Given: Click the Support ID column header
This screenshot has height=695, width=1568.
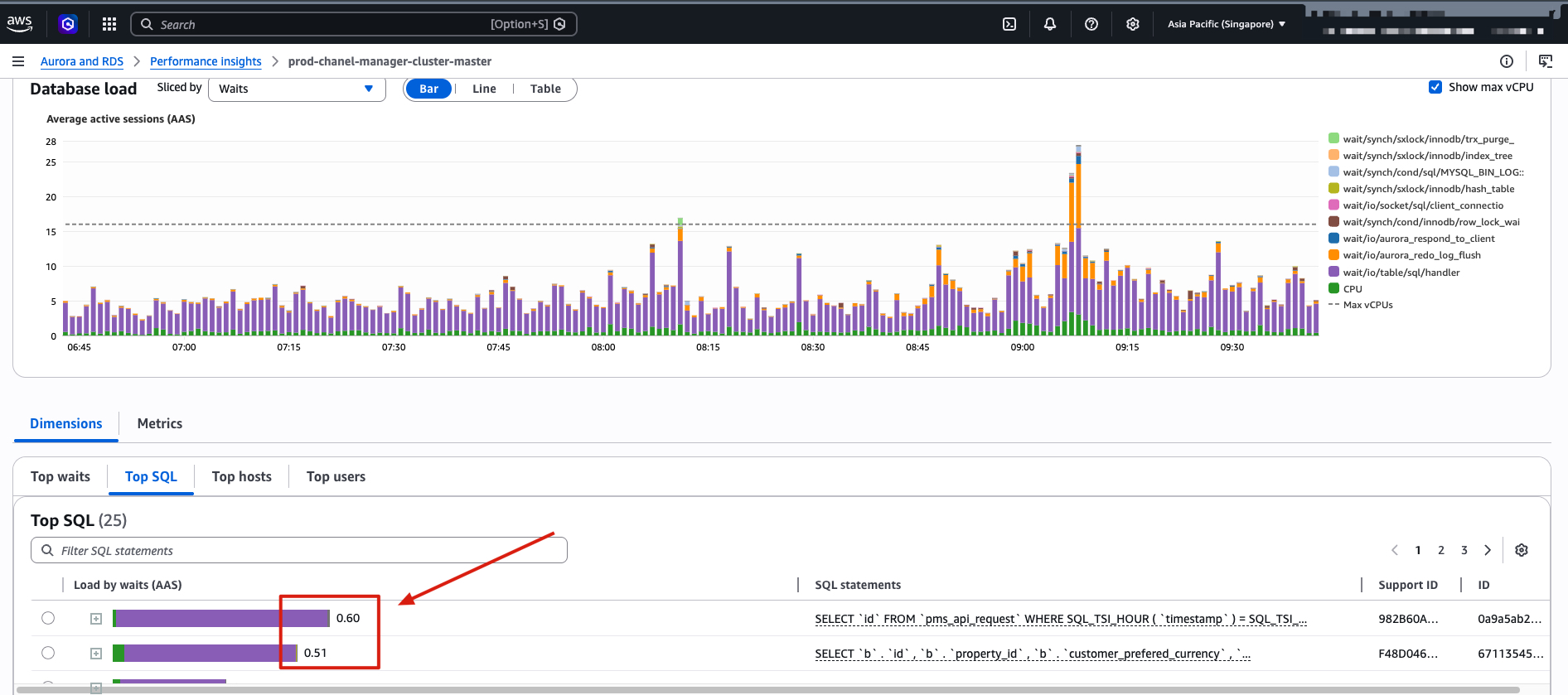Looking at the screenshot, I should pos(1408,585).
